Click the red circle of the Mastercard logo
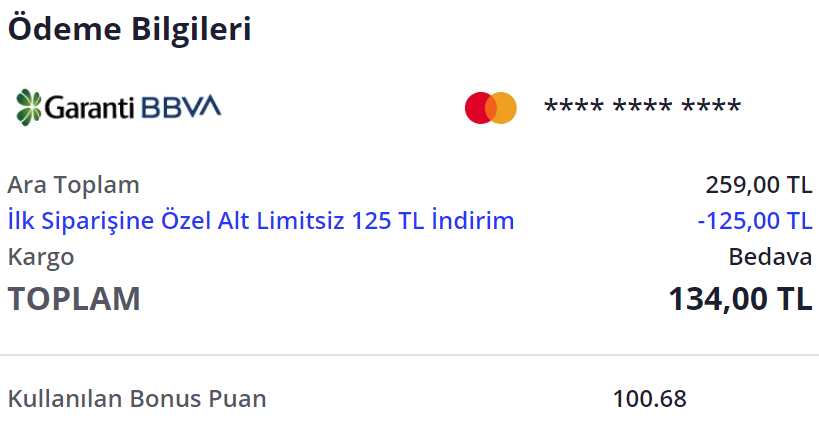This screenshot has height=425, width=819. [479, 108]
